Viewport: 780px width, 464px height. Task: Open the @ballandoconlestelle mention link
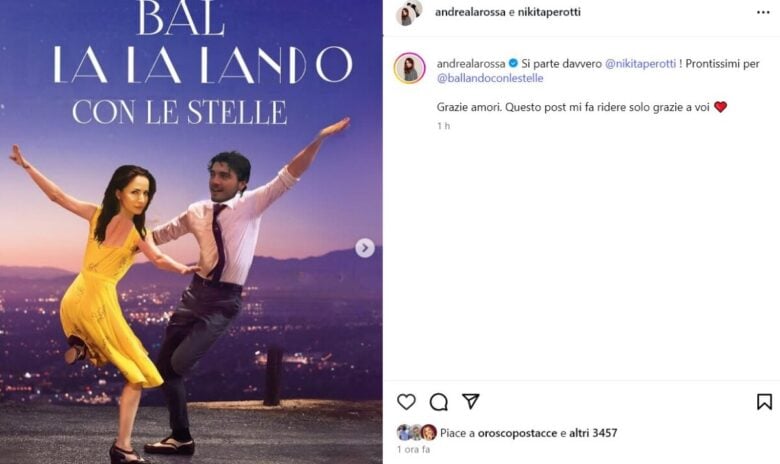(490, 78)
